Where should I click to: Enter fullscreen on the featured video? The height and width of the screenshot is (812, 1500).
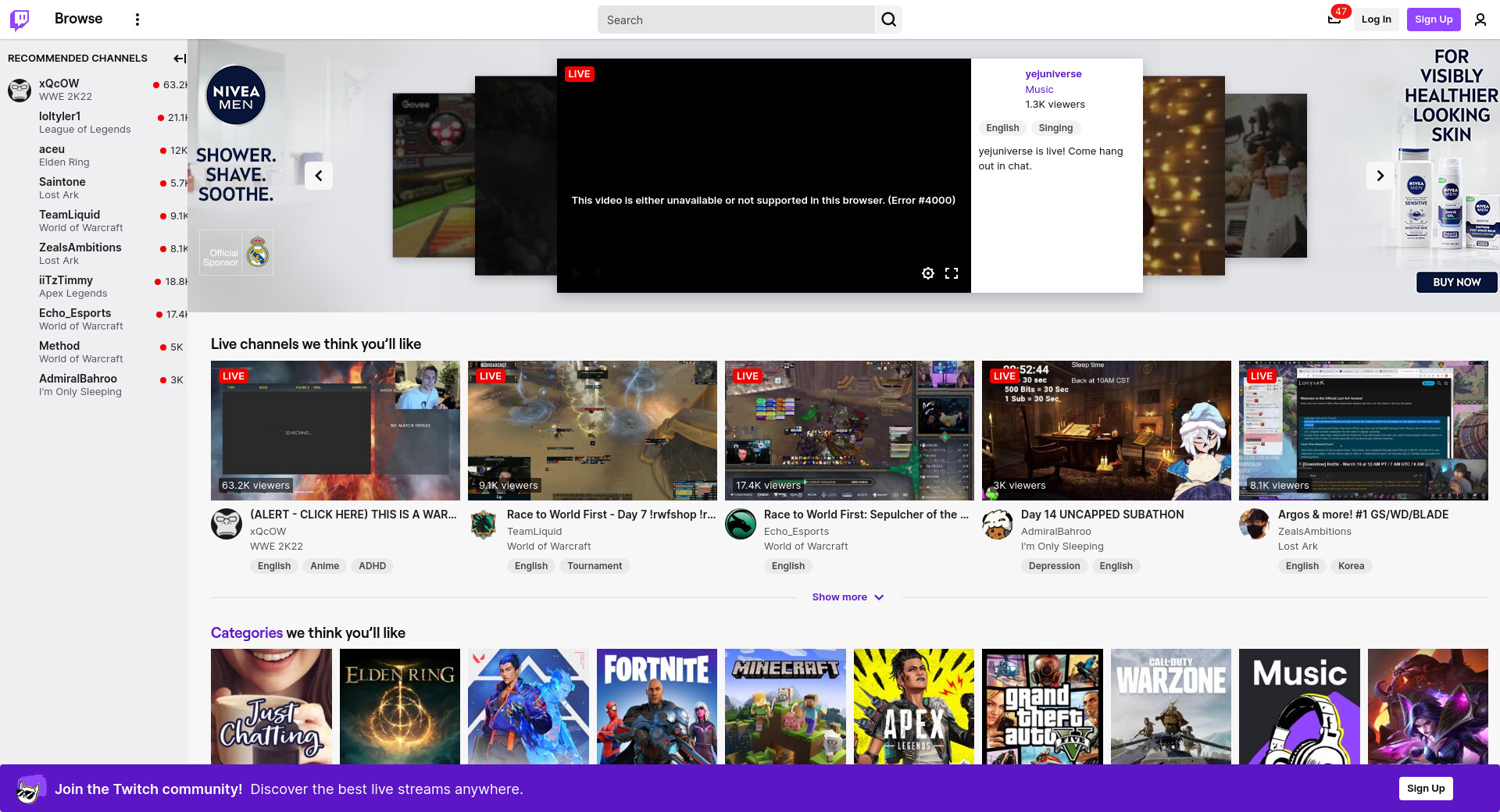coord(951,273)
